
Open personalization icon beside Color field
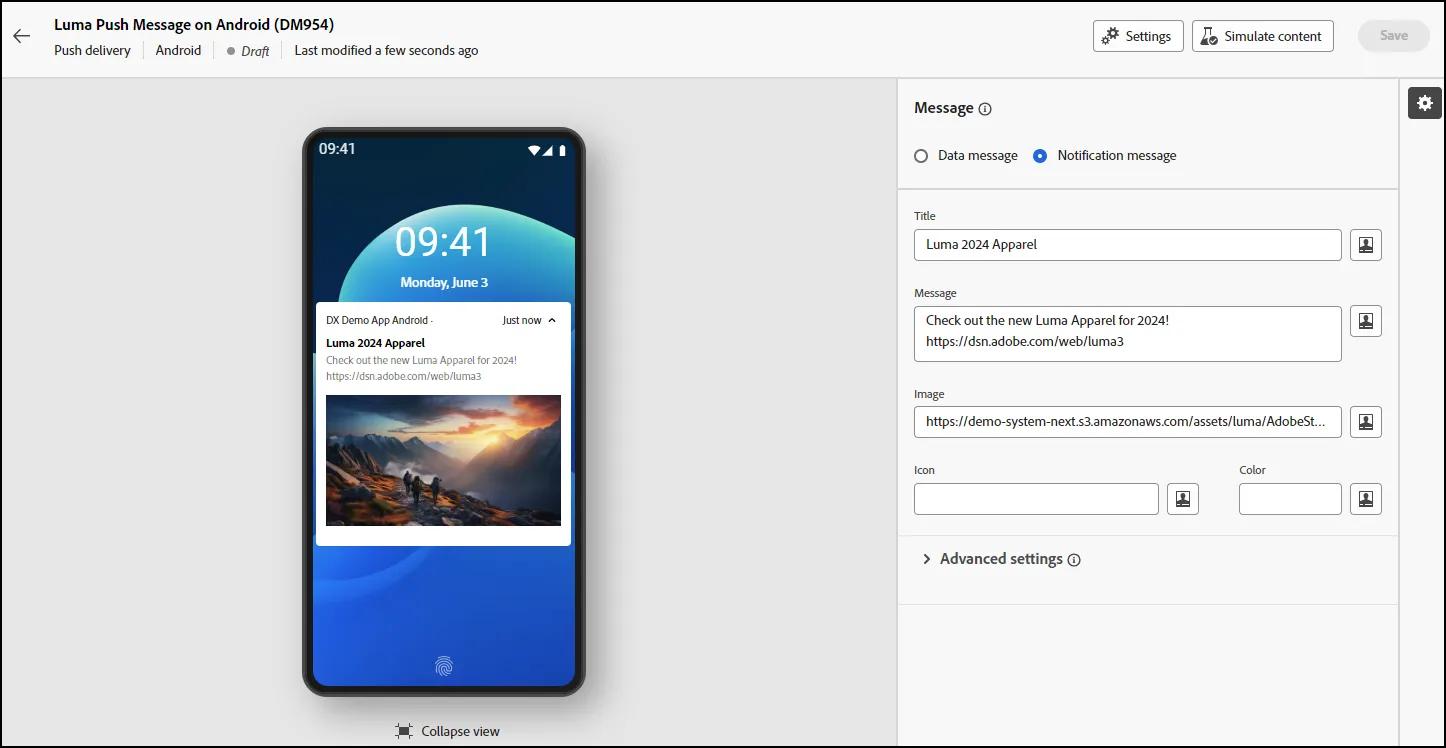coord(1366,499)
